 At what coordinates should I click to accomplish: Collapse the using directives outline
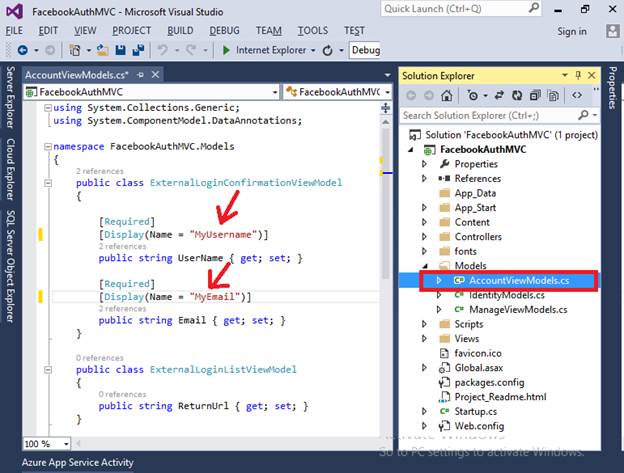click(48, 108)
